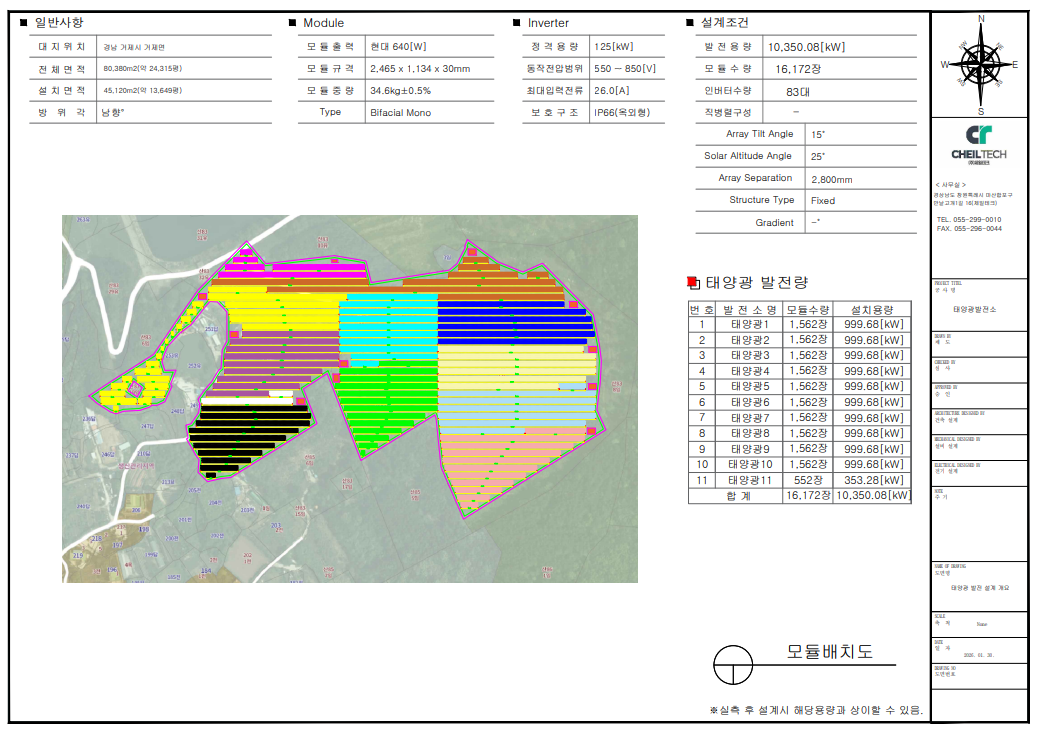Viewport: 1038px width, 732px height.
Task: Click the TEL. 055-299-0010 phone number
Action: (x=968, y=219)
